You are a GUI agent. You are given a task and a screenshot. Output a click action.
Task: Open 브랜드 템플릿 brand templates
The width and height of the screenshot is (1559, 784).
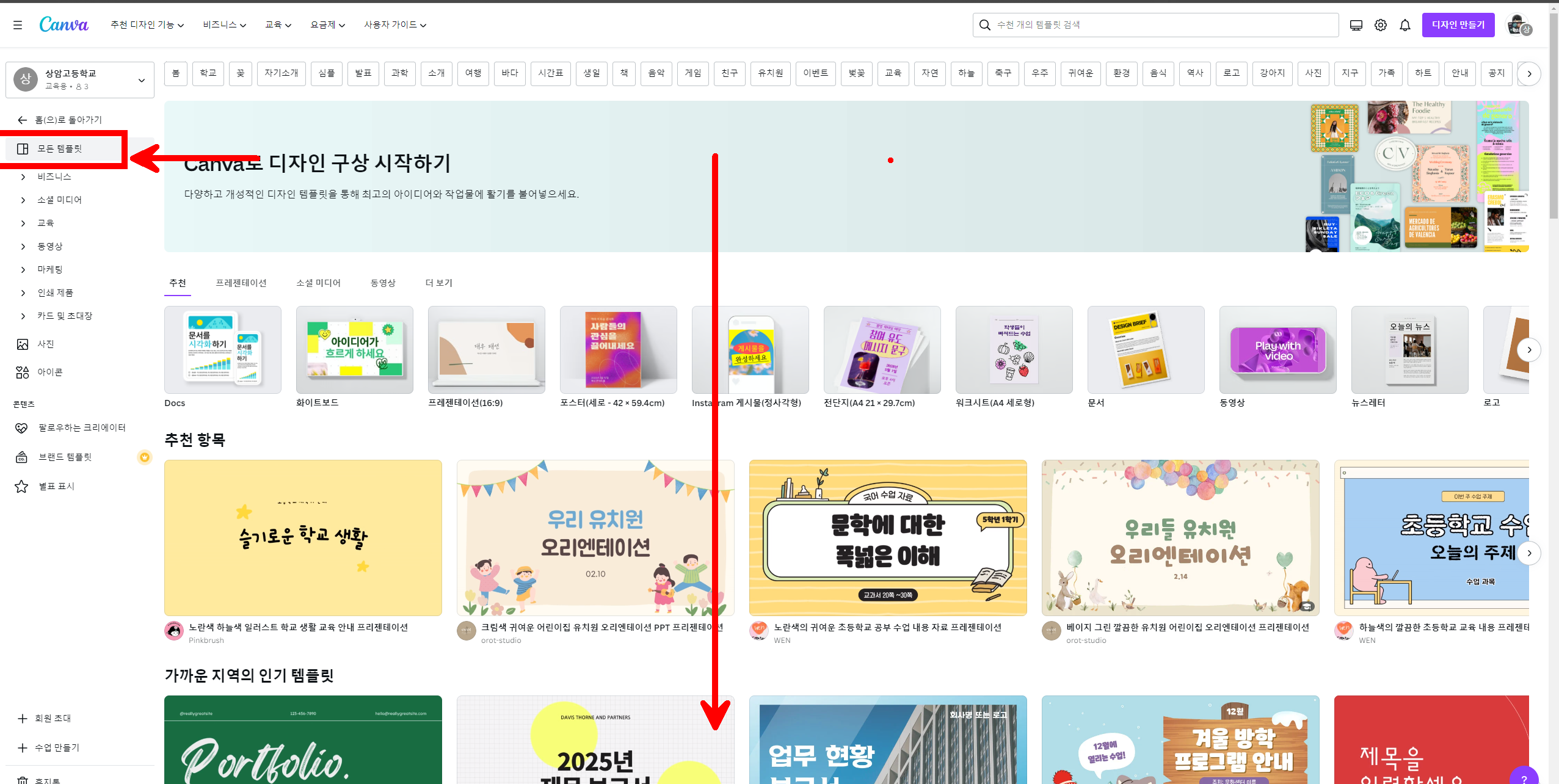(x=65, y=457)
